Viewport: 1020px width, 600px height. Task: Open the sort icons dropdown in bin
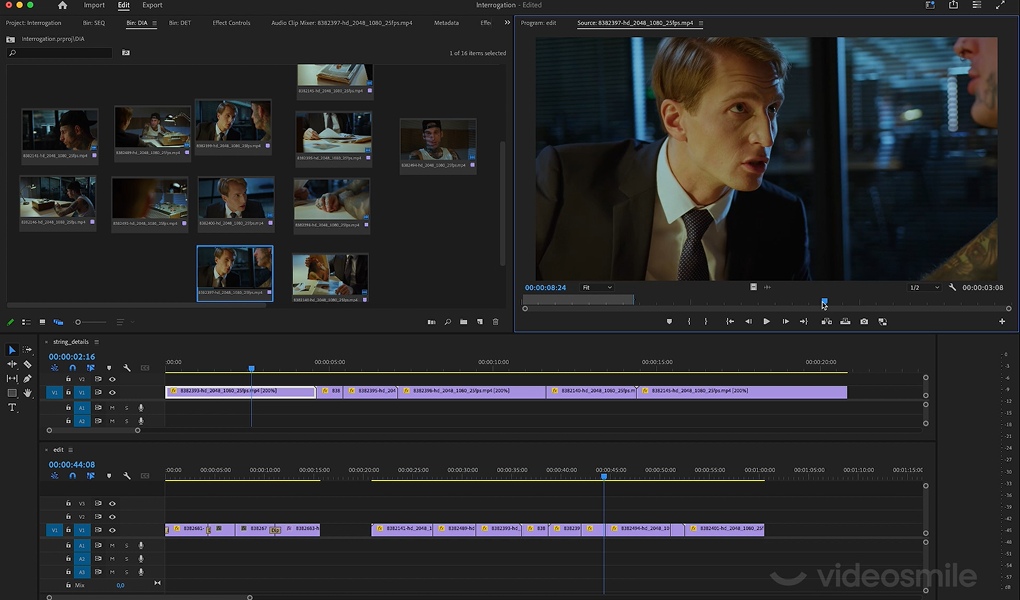click(122, 322)
